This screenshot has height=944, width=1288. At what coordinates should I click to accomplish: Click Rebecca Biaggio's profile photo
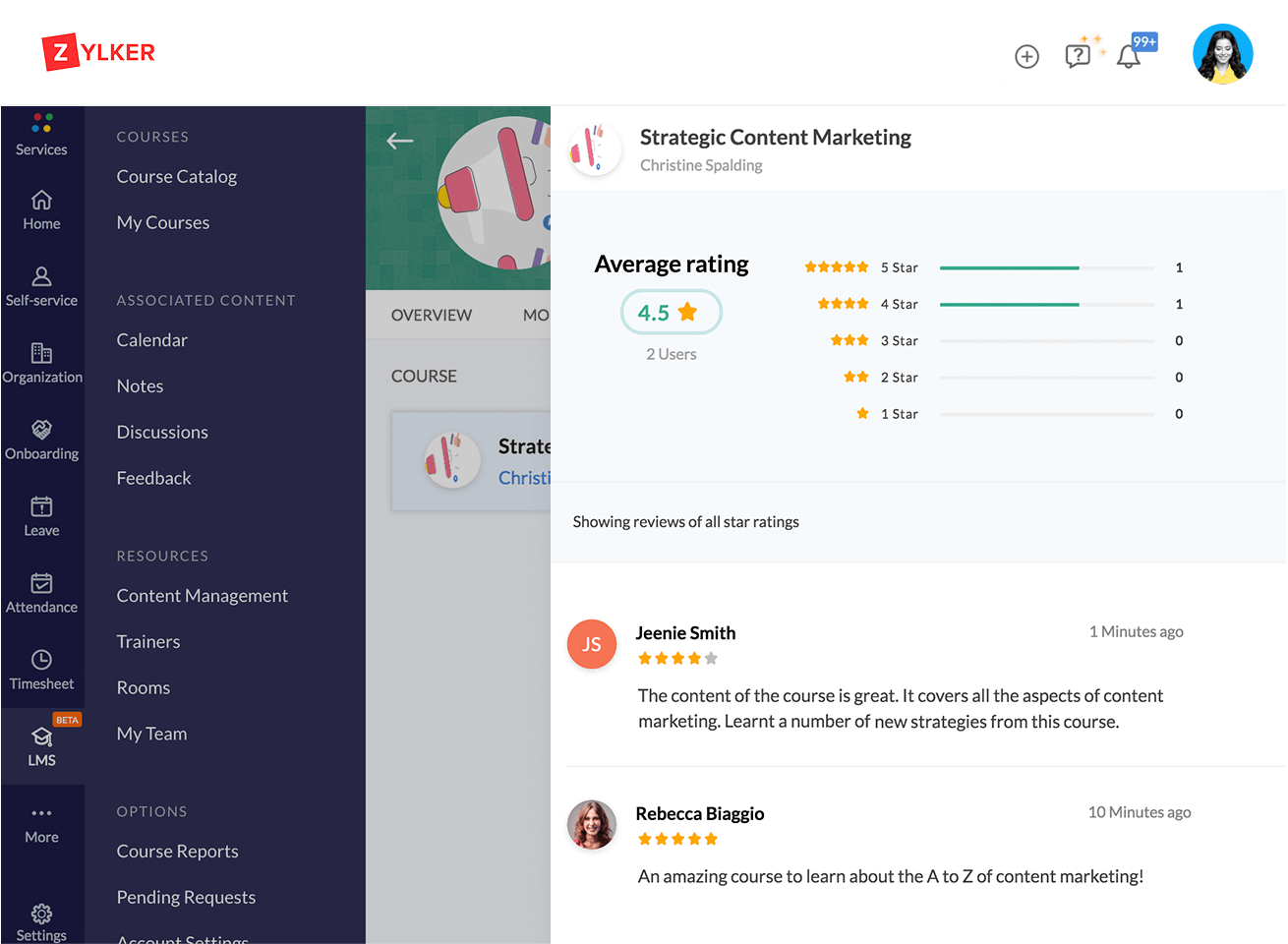(x=592, y=825)
